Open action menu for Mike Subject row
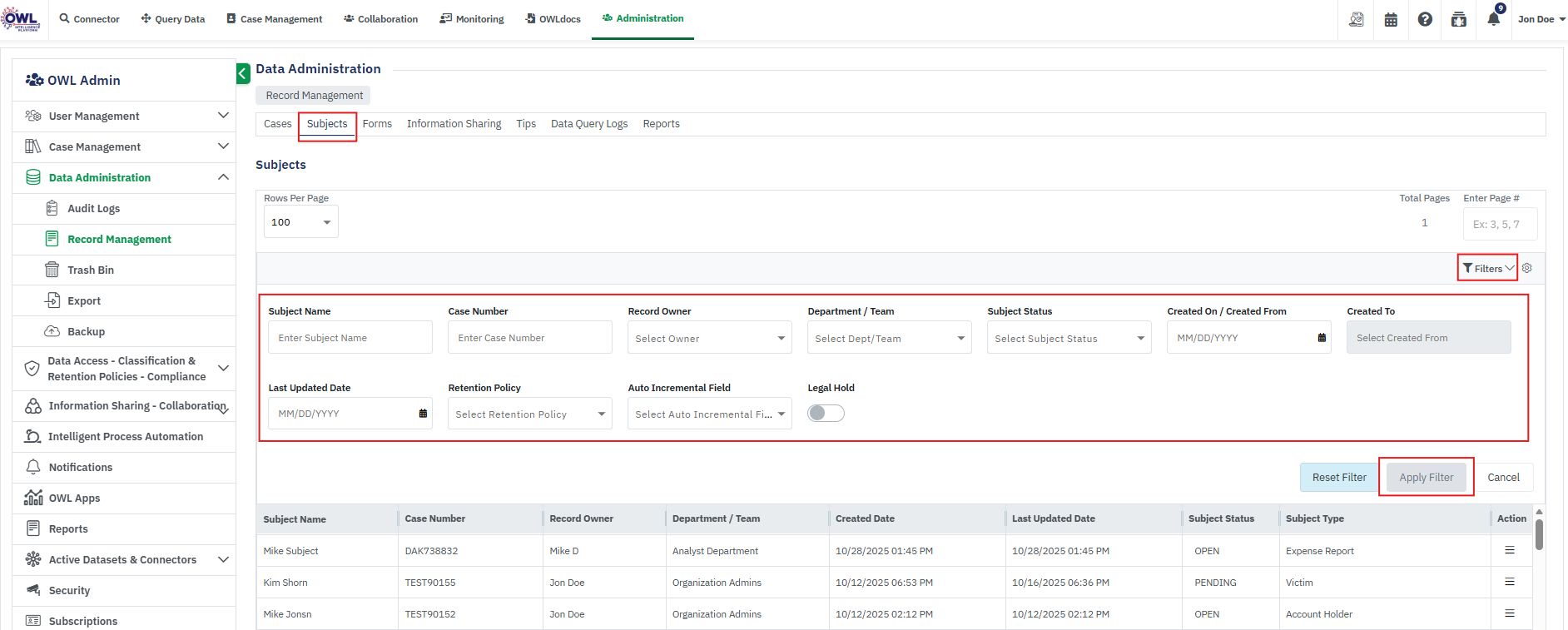The height and width of the screenshot is (630, 1568). coord(1509,550)
